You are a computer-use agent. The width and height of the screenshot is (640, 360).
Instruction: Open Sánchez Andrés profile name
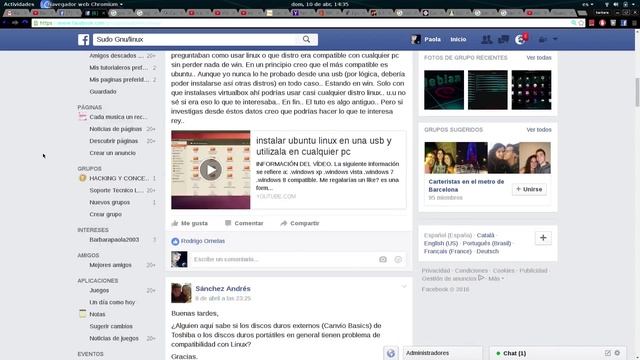click(x=223, y=289)
